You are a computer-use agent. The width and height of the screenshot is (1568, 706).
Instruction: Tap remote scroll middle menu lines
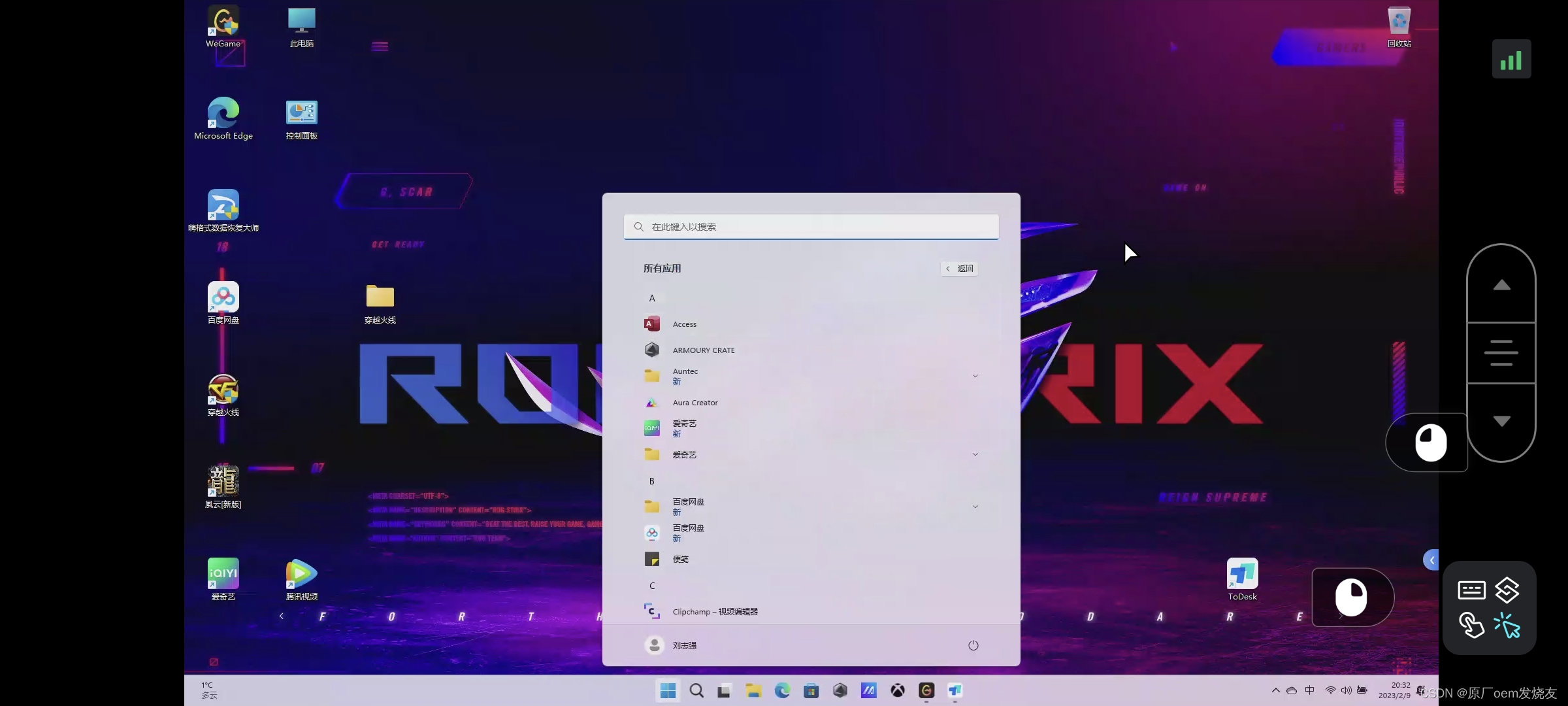[1501, 353]
